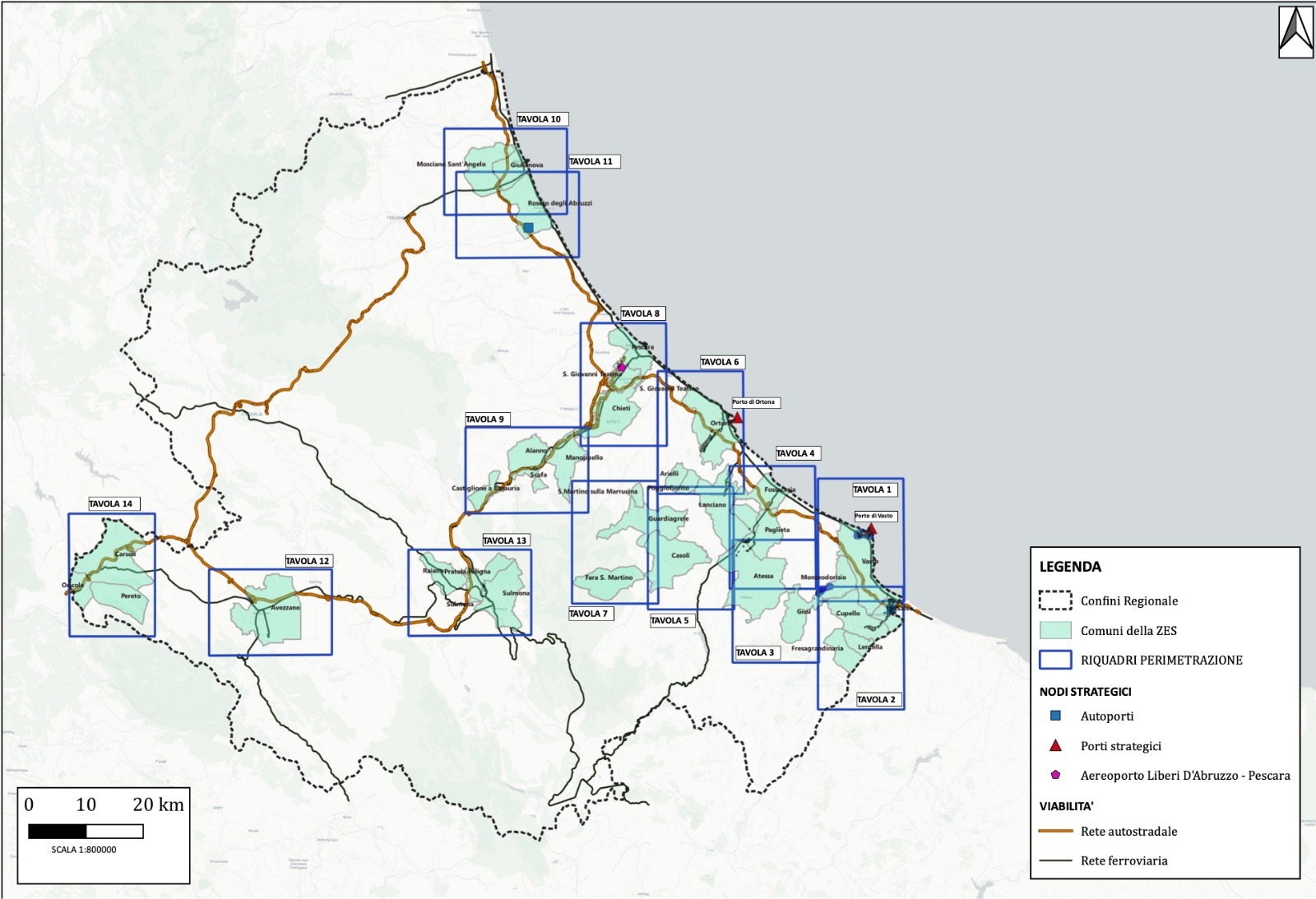Select the legend's pink airport pentagon symbol
The image size is (1316, 899).
(1055, 775)
